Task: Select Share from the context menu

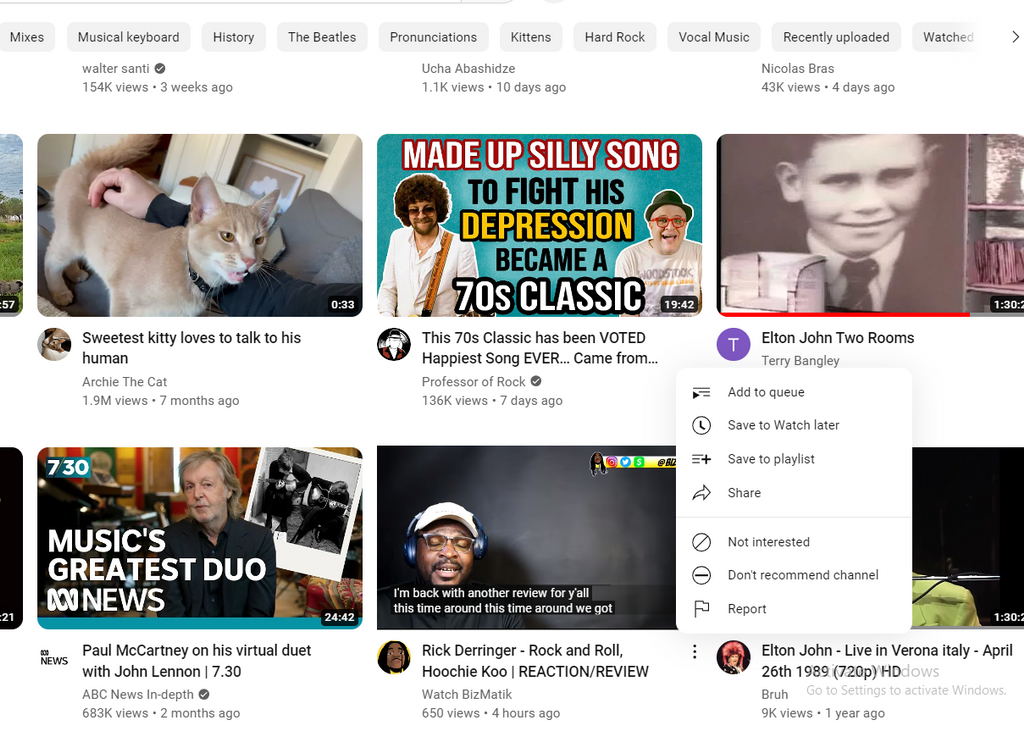Action: pos(793,493)
